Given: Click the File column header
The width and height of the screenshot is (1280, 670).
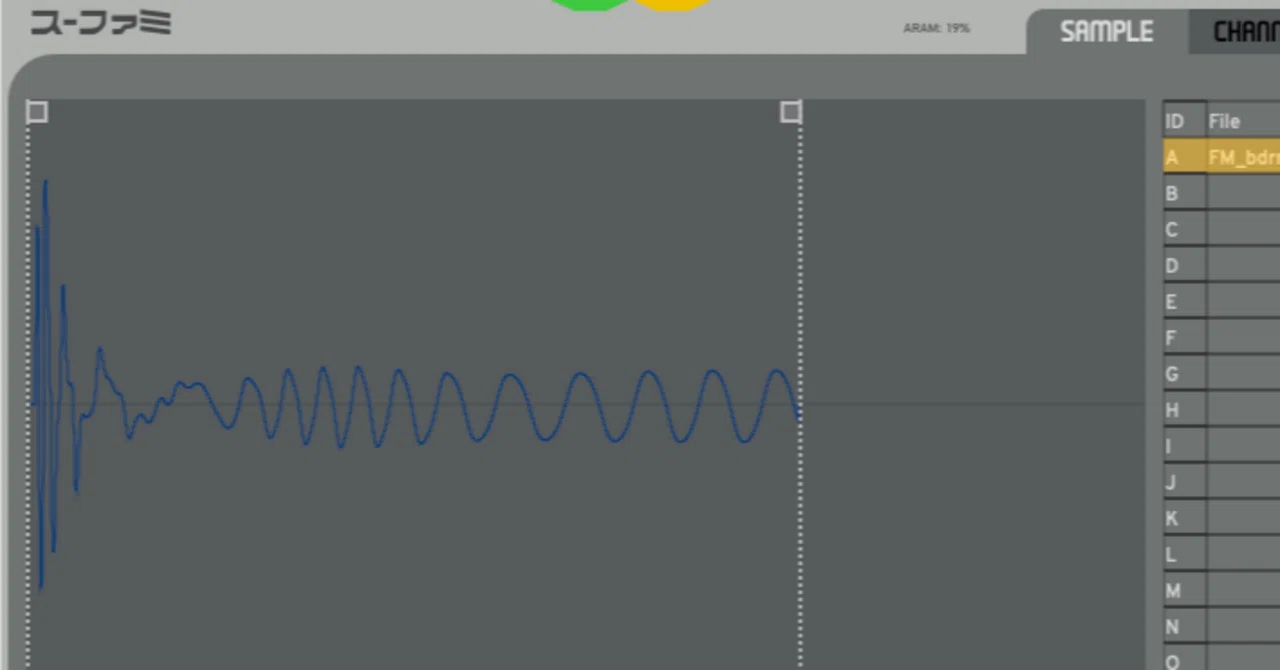Looking at the screenshot, I should click(x=1244, y=121).
